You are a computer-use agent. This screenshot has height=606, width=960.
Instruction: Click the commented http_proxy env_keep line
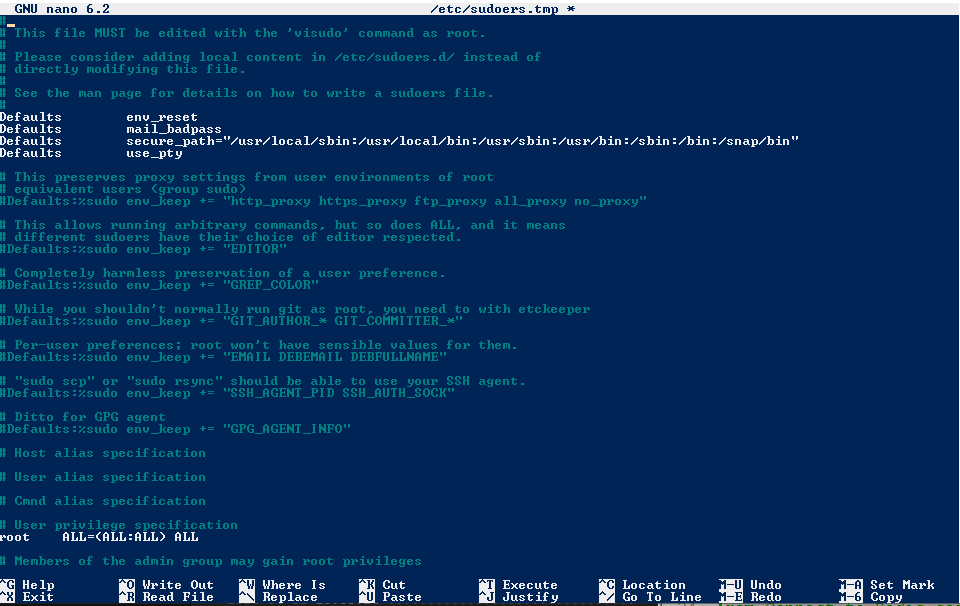click(323, 201)
